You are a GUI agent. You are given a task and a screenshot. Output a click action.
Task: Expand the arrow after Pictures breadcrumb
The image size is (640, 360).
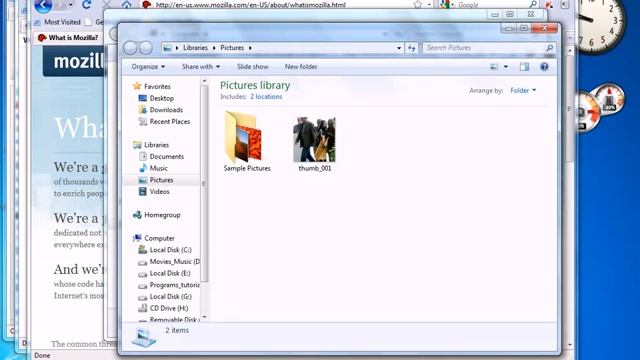pos(250,48)
